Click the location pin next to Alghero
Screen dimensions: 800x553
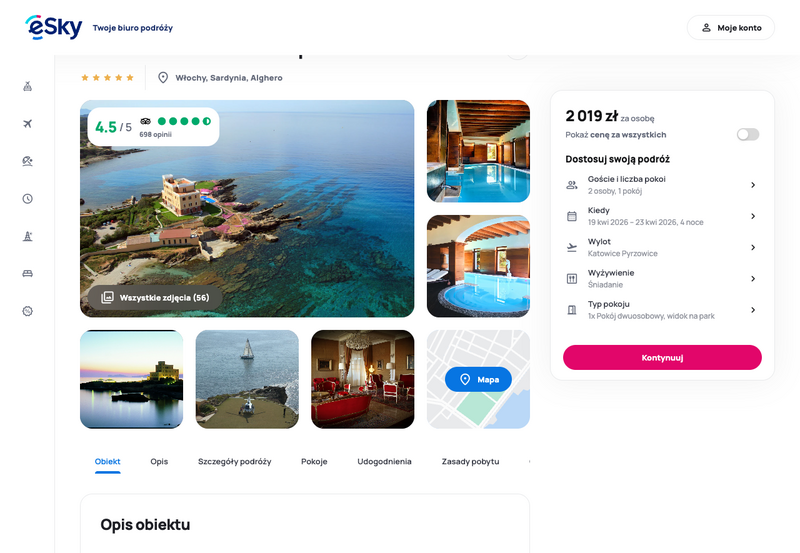pos(163,78)
